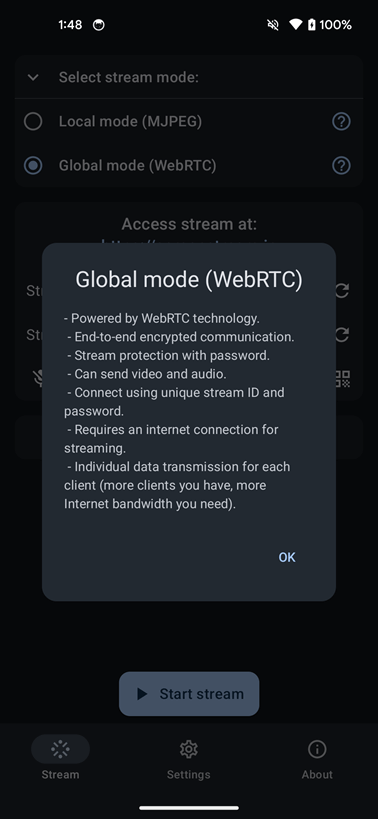Select the Global mode (WebRTC) radio button

(x=33, y=166)
